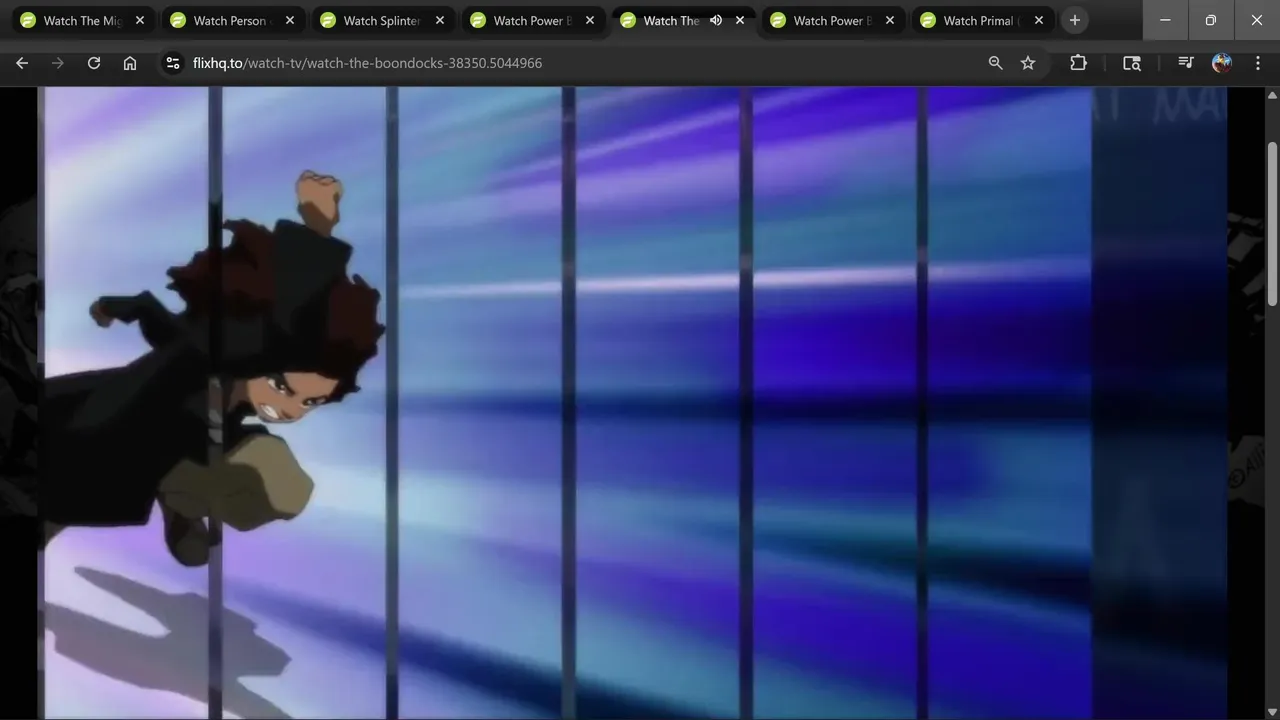Screen dimensions: 1280x720
Task: Click the page vertical scrollbar thumb
Action: (x=1272, y=224)
